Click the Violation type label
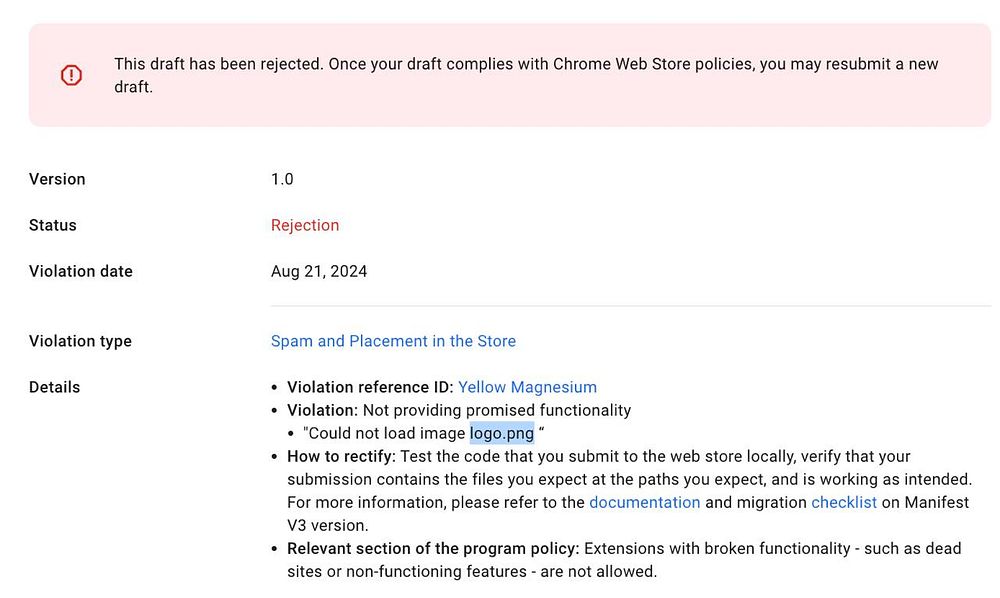Screen dimensions: 1000x598 click(80, 341)
